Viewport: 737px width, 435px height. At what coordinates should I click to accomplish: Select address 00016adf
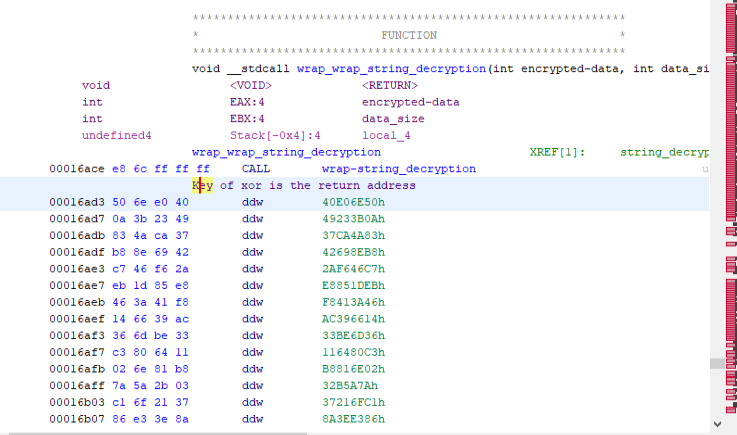tap(77, 252)
